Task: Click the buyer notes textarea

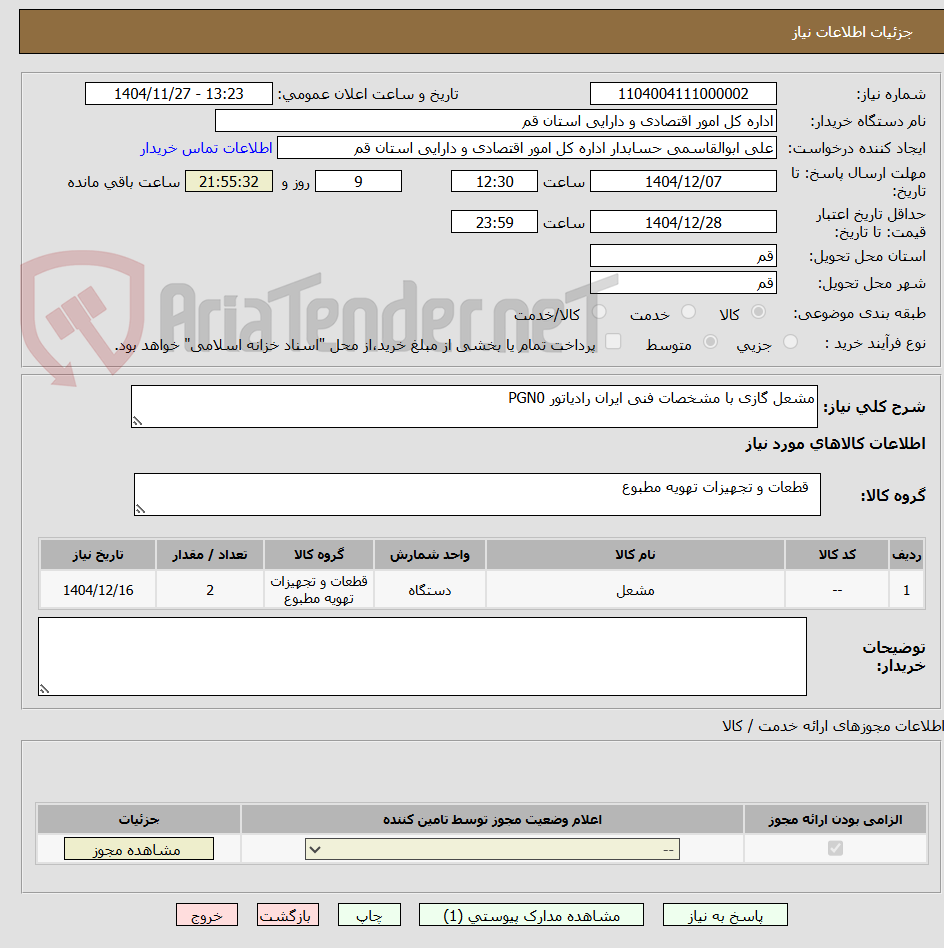Action: click(422, 656)
